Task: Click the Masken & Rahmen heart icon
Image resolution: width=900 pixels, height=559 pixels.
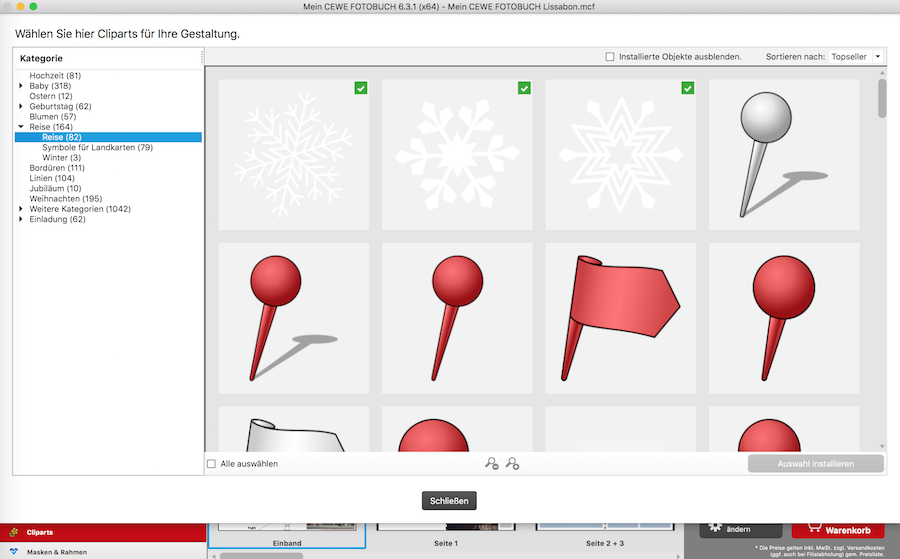Action: 13,552
